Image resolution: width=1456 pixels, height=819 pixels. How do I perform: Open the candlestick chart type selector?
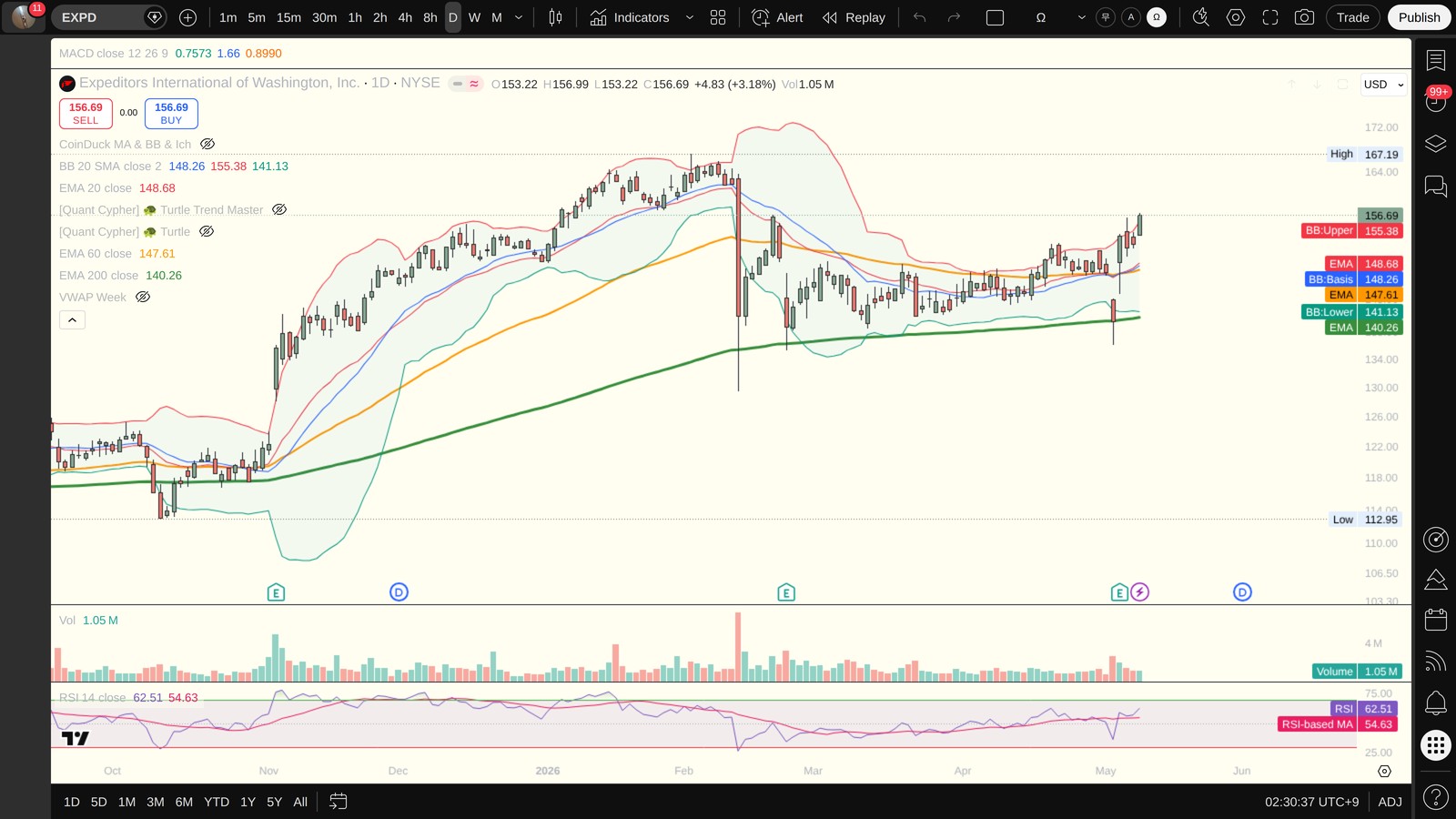point(555,17)
